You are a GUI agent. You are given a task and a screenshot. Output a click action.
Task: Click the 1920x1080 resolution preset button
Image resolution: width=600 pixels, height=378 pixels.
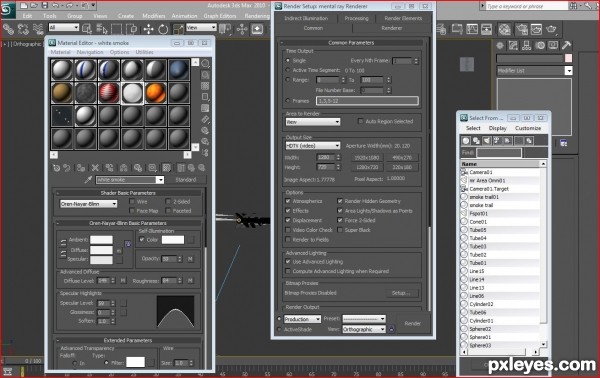point(367,158)
